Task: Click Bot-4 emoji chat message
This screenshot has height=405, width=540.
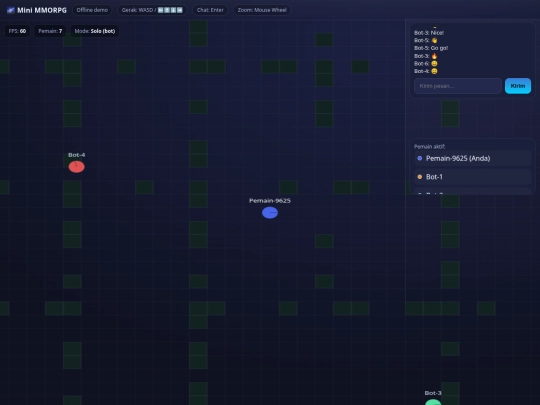Action: coord(426,71)
